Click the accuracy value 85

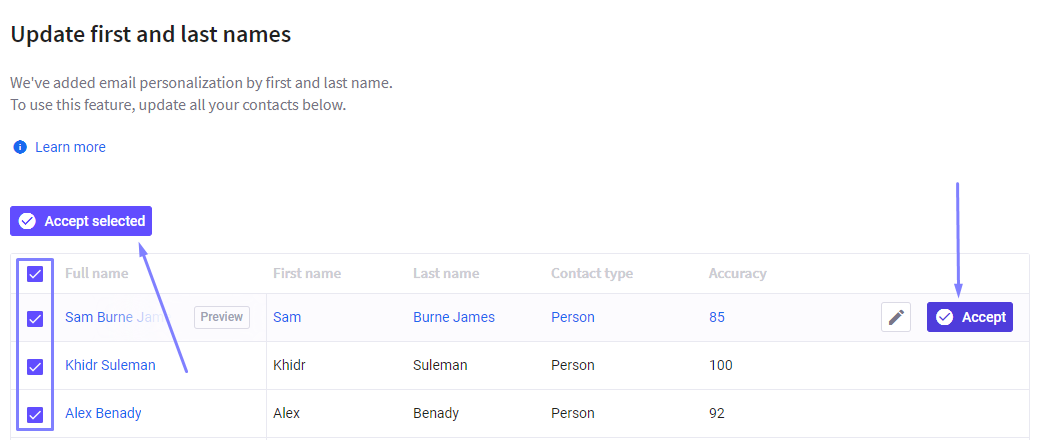click(x=716, y=317)
